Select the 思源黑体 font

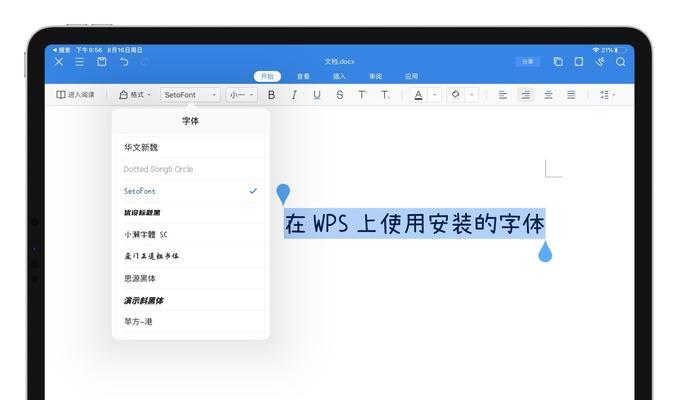[191, 278]
